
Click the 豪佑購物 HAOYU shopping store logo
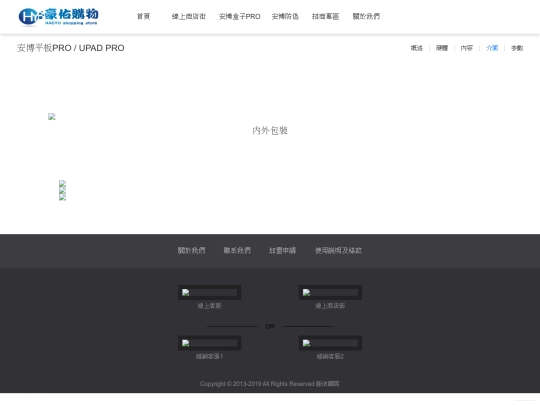tap(59, 17)
